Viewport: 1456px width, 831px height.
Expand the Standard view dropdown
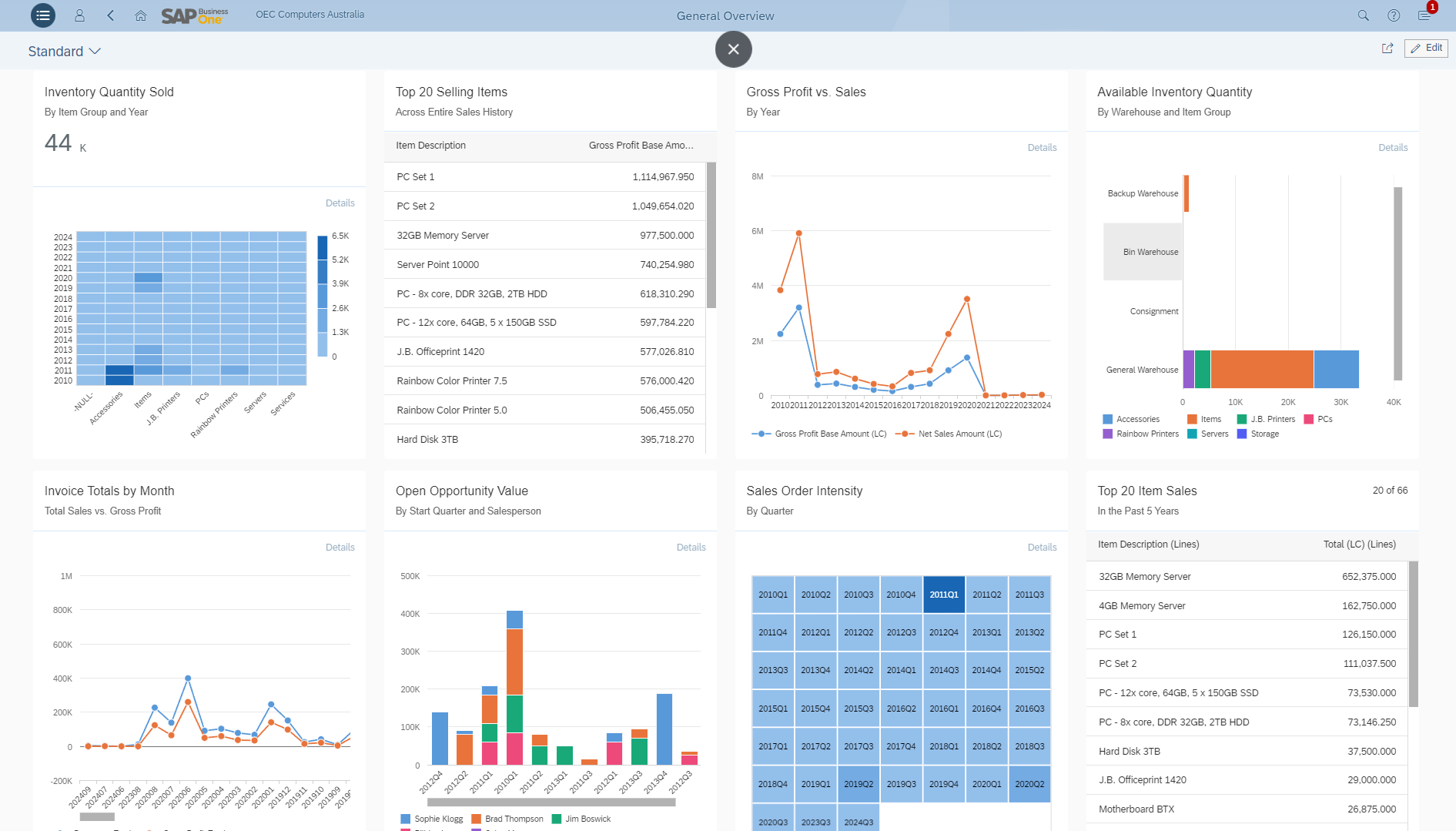65,52
